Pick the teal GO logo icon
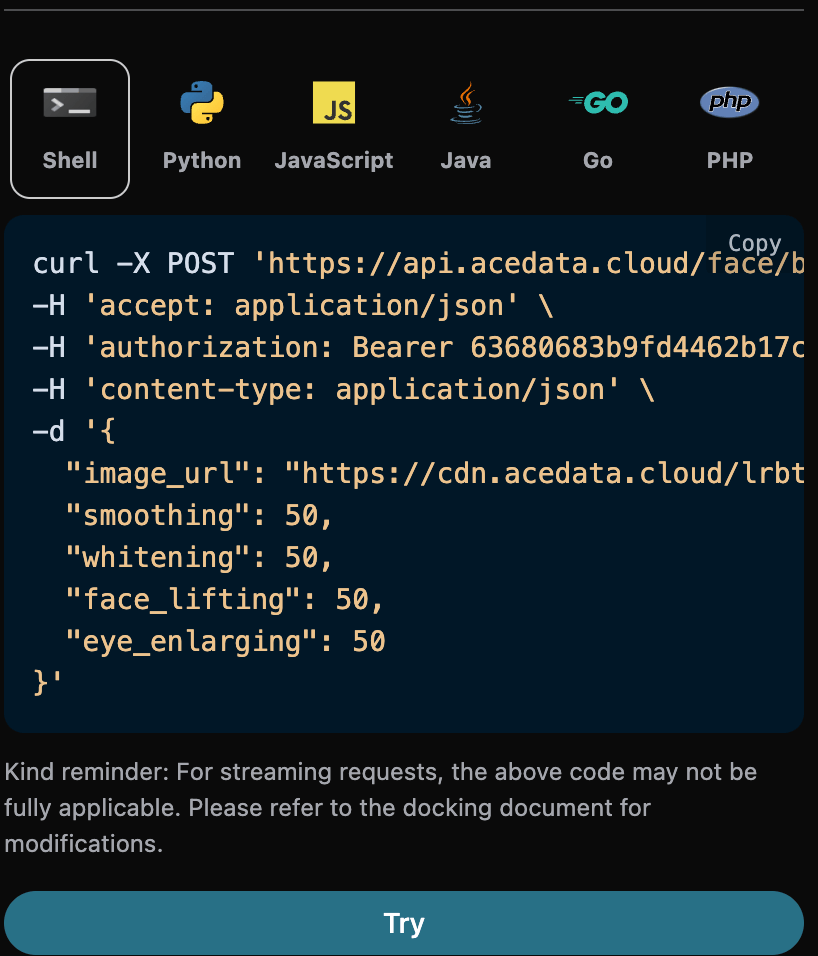818x956 pixels. (598, 102)
